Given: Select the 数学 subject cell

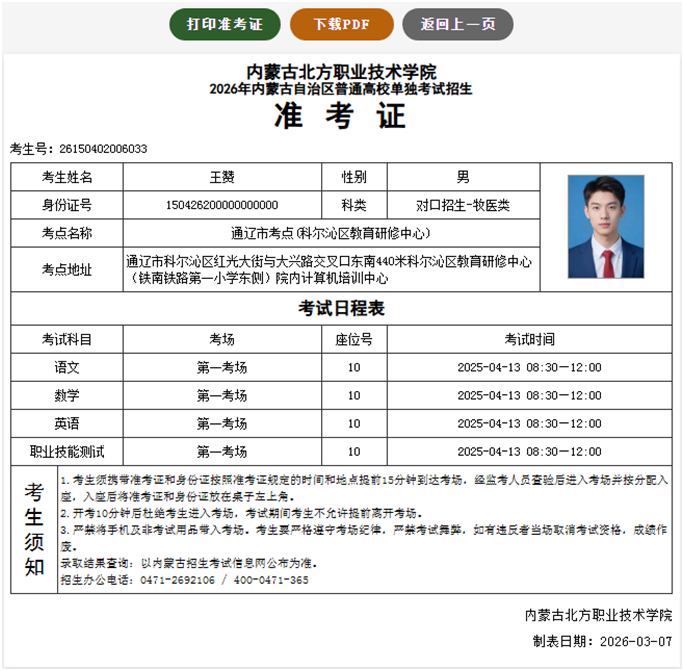Looking at the screenshot, I should click(67, 395).
